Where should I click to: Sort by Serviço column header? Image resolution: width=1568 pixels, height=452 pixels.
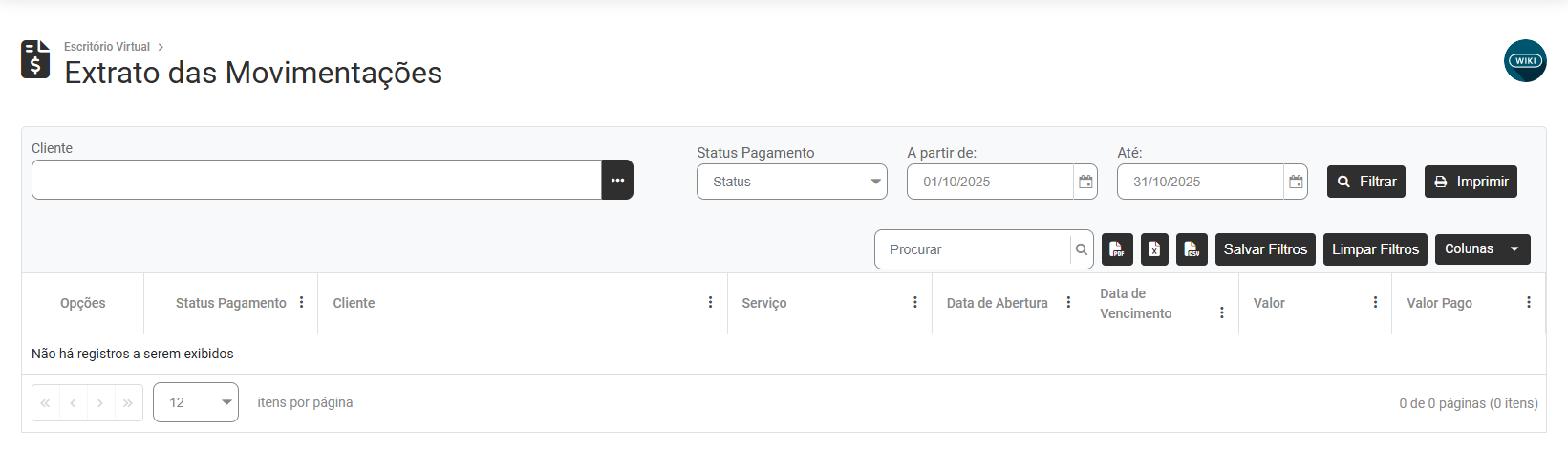pos(763,303)
